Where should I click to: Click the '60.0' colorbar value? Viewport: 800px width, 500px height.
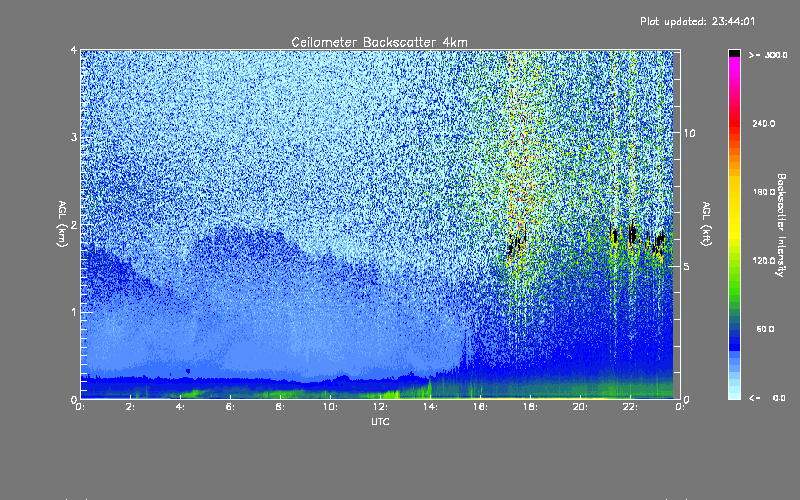pos(765,329)
